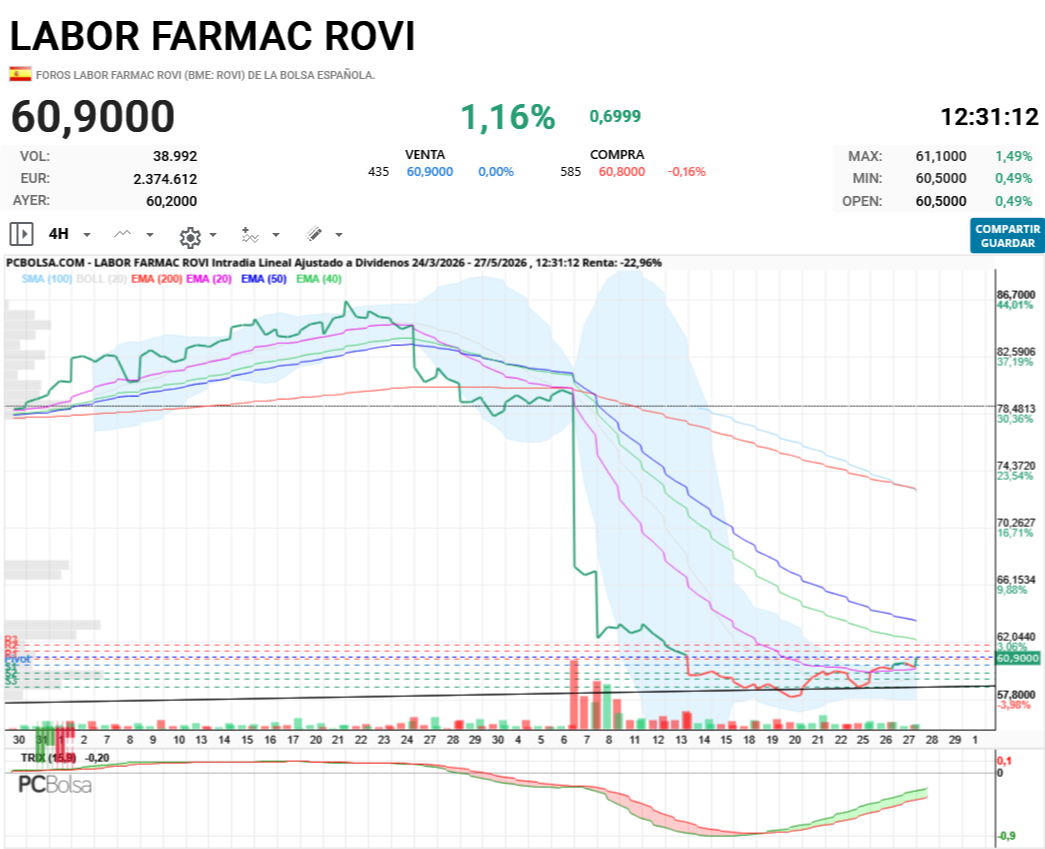This screenshot has width=1045, height=849.
Task: Click the current price 60,9000 headline
Action: pyautogui.click(x=93, y=116)
